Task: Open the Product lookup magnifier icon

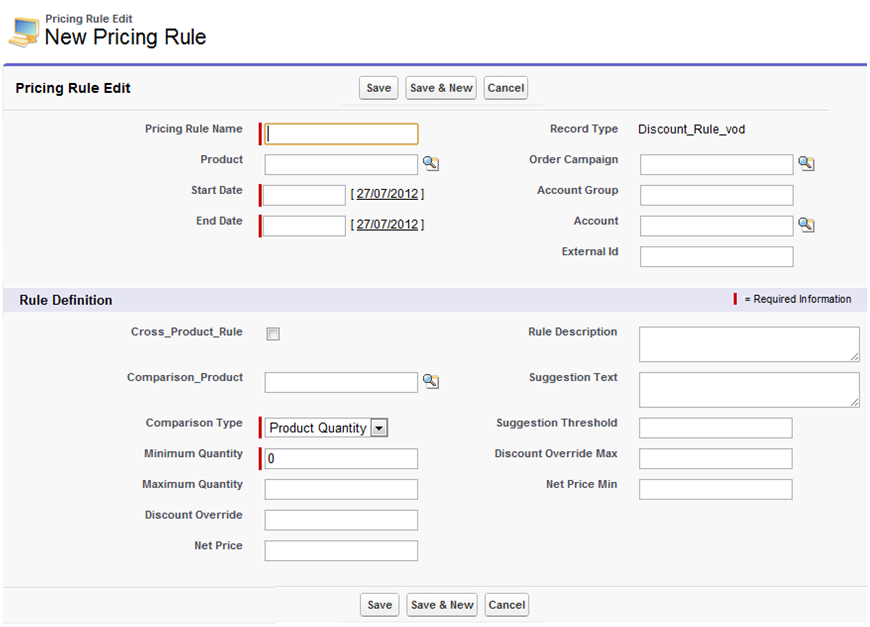Action: [430, 164]
